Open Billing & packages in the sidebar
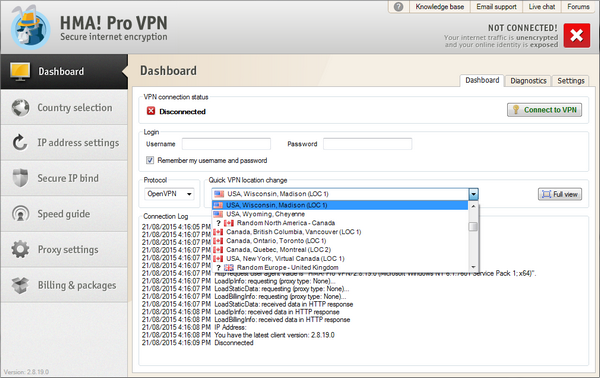This screenshot has height=378, width=600. (x=64, y=285)
